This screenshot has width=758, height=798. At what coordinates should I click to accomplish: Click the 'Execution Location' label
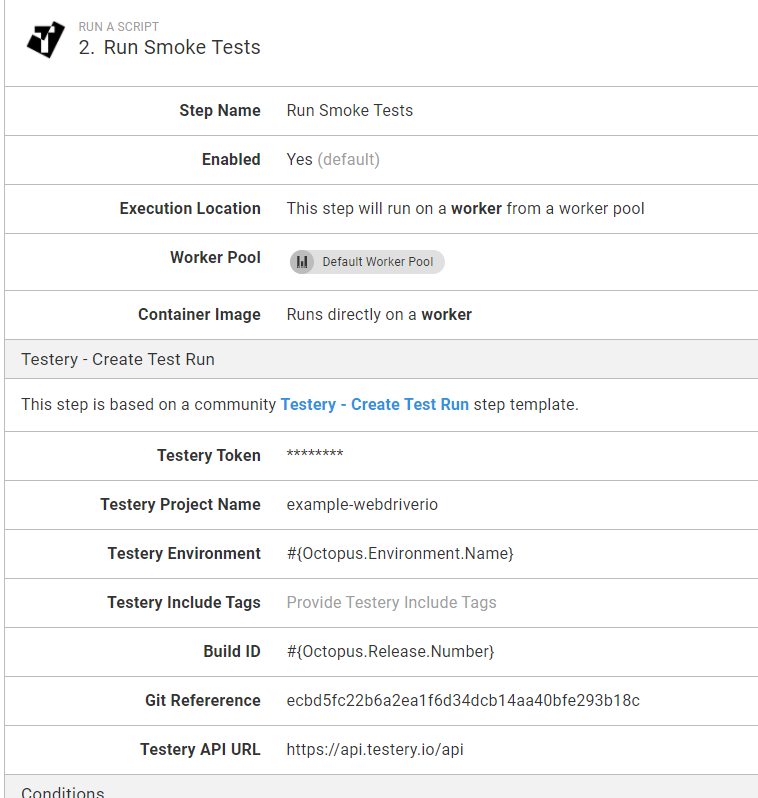[190, 209]
